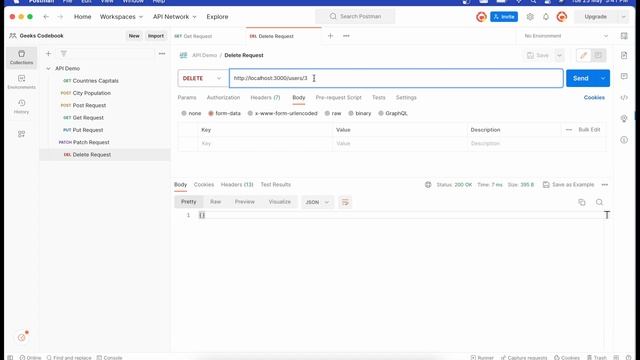Image resolution: width=640 pixels, height=360 pixels.
Task: Open the No Environment selector
Action: tap(566, 36)
